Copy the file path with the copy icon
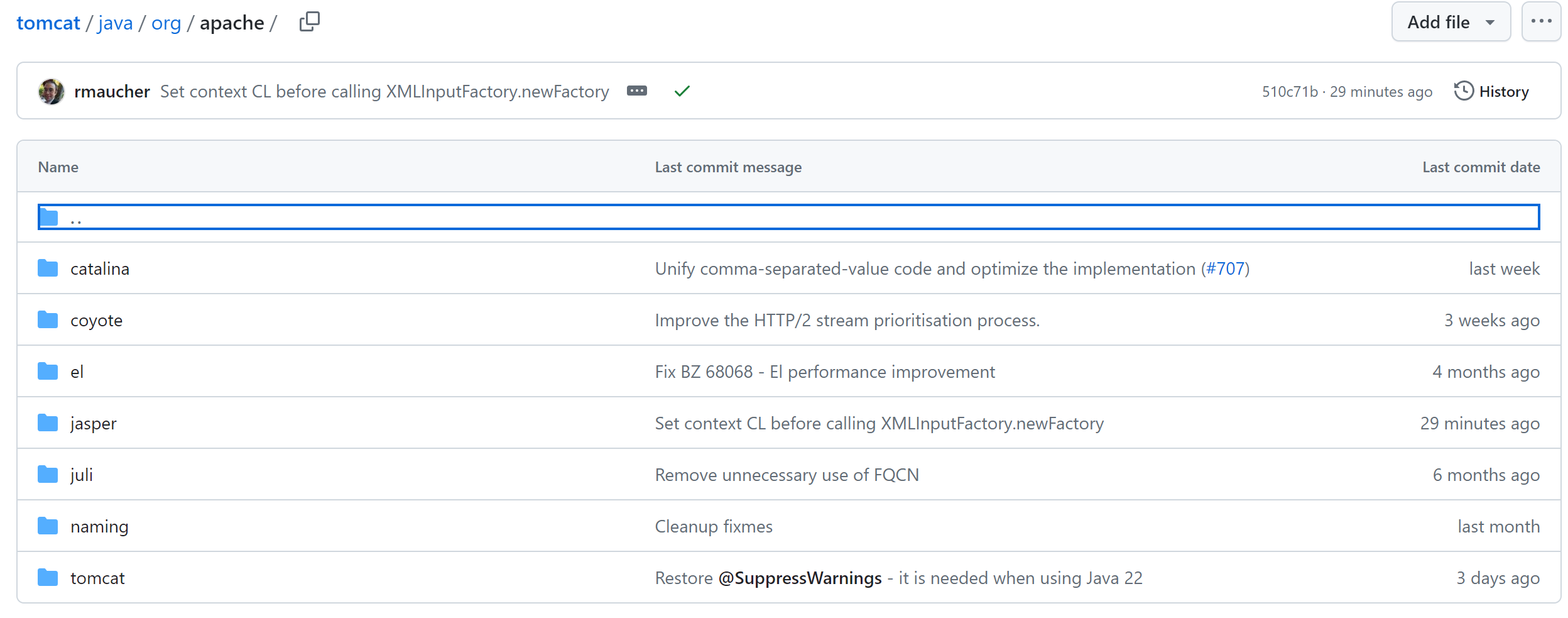 310,22
